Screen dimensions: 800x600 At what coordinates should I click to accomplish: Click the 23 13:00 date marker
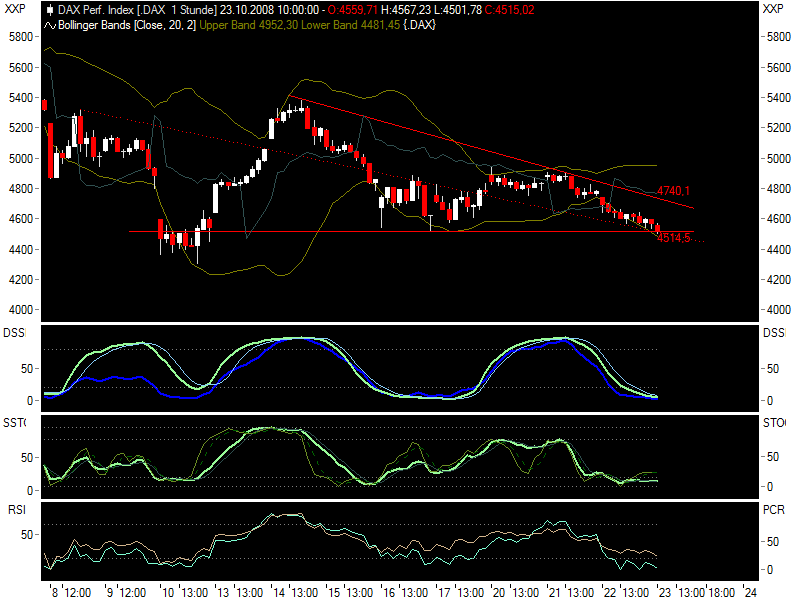678,592
